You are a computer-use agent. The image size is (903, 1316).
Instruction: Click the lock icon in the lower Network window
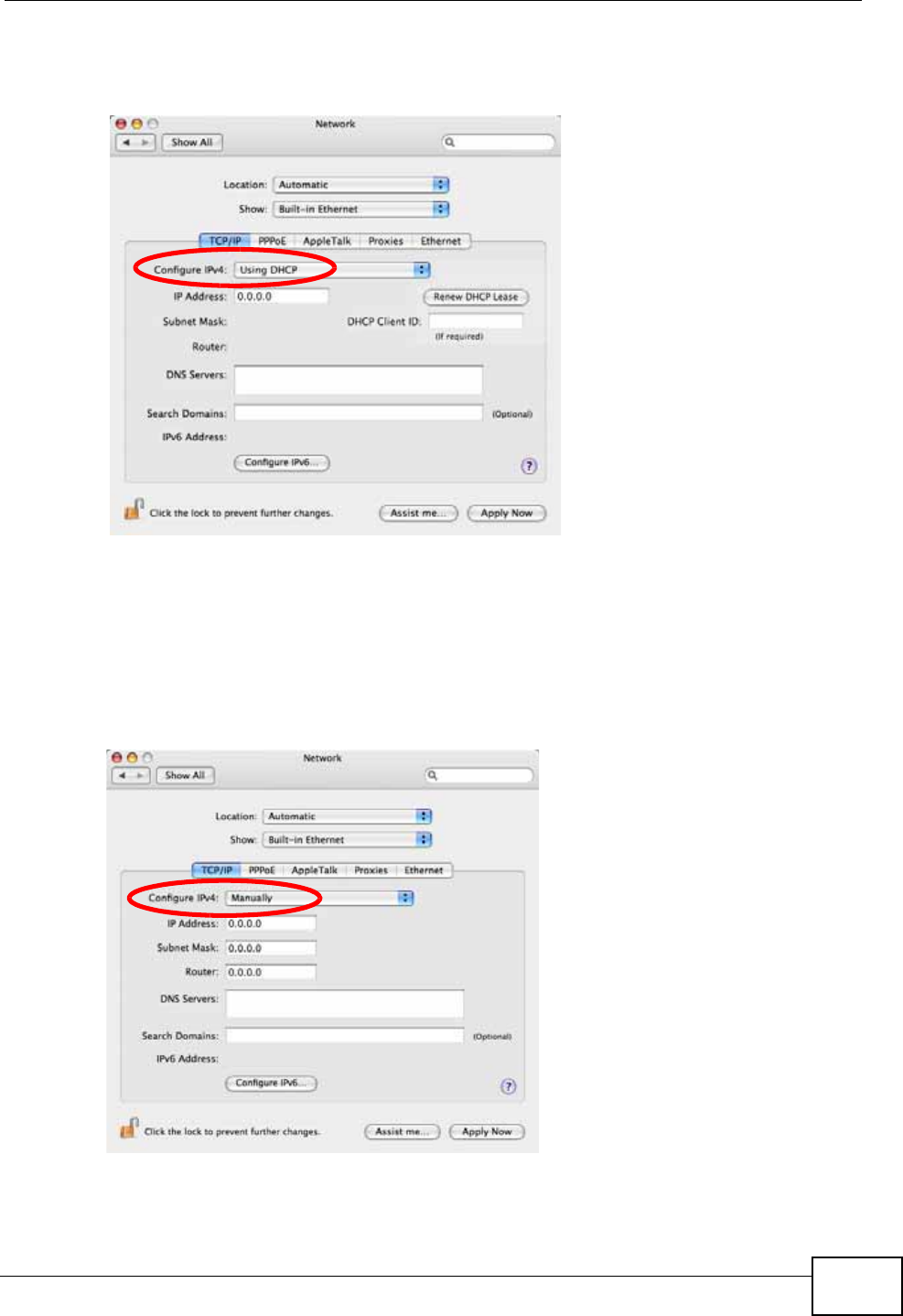129,1128
